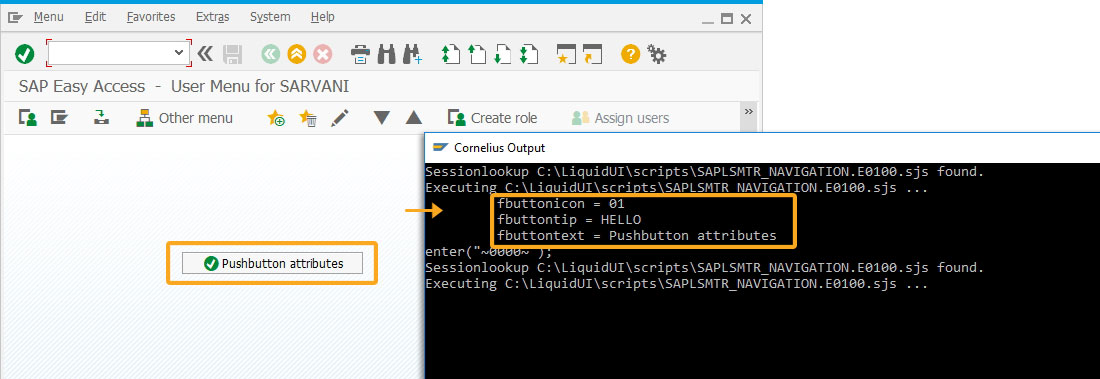1100x379 pixels.
Task: Click the Cornelius Output title text
Action: point(499,148)
